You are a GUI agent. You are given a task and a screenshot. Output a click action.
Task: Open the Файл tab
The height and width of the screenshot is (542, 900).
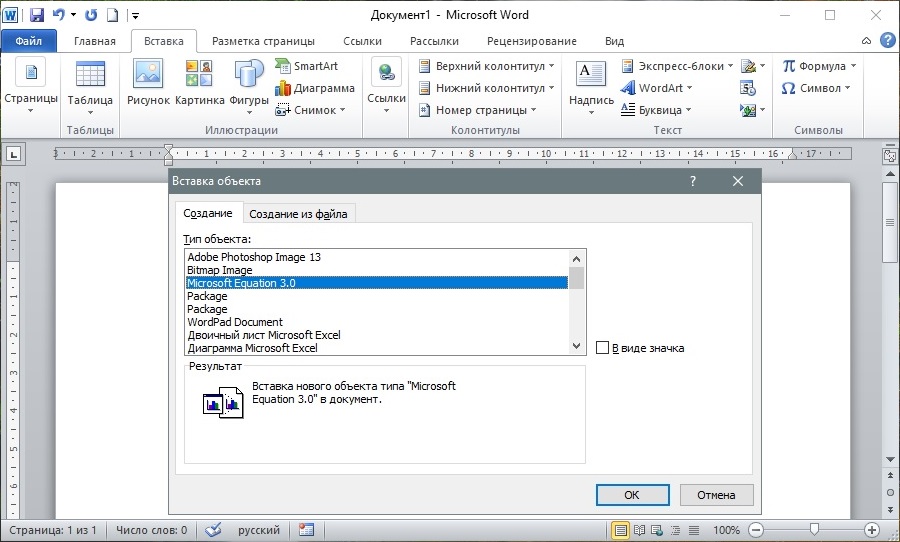[x=29, y=41]
